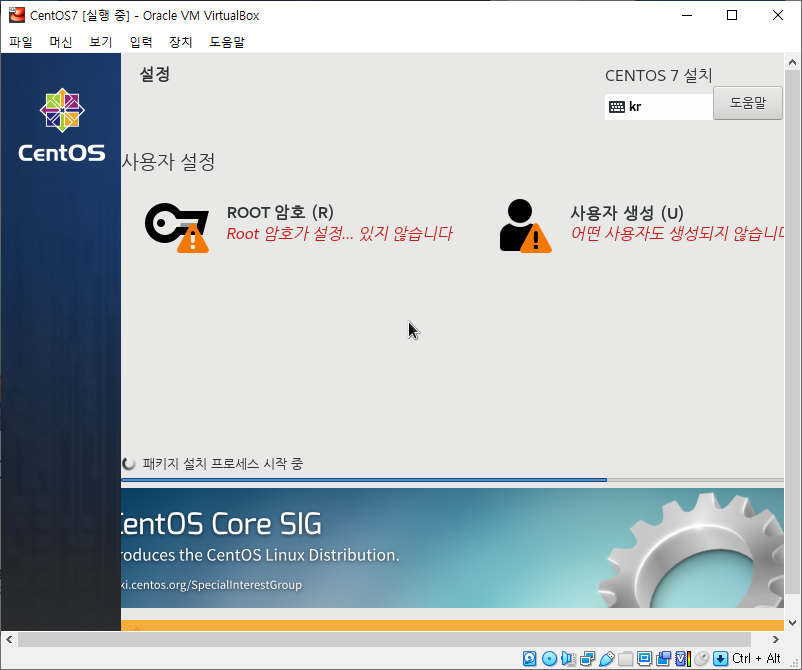Click 'Root 암호가 설정... 있지 않습니다' warning text
Screen dimensions: 802x670
click(x=339, y=234)
